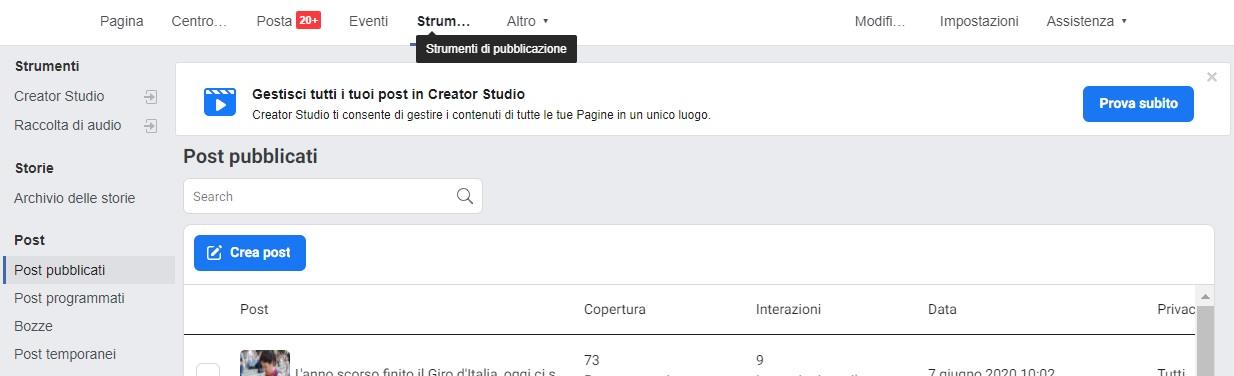Viewport: 1234px width, 376px height.
Task: Open Creator Studio in sidebar
Action: (59, 97)
